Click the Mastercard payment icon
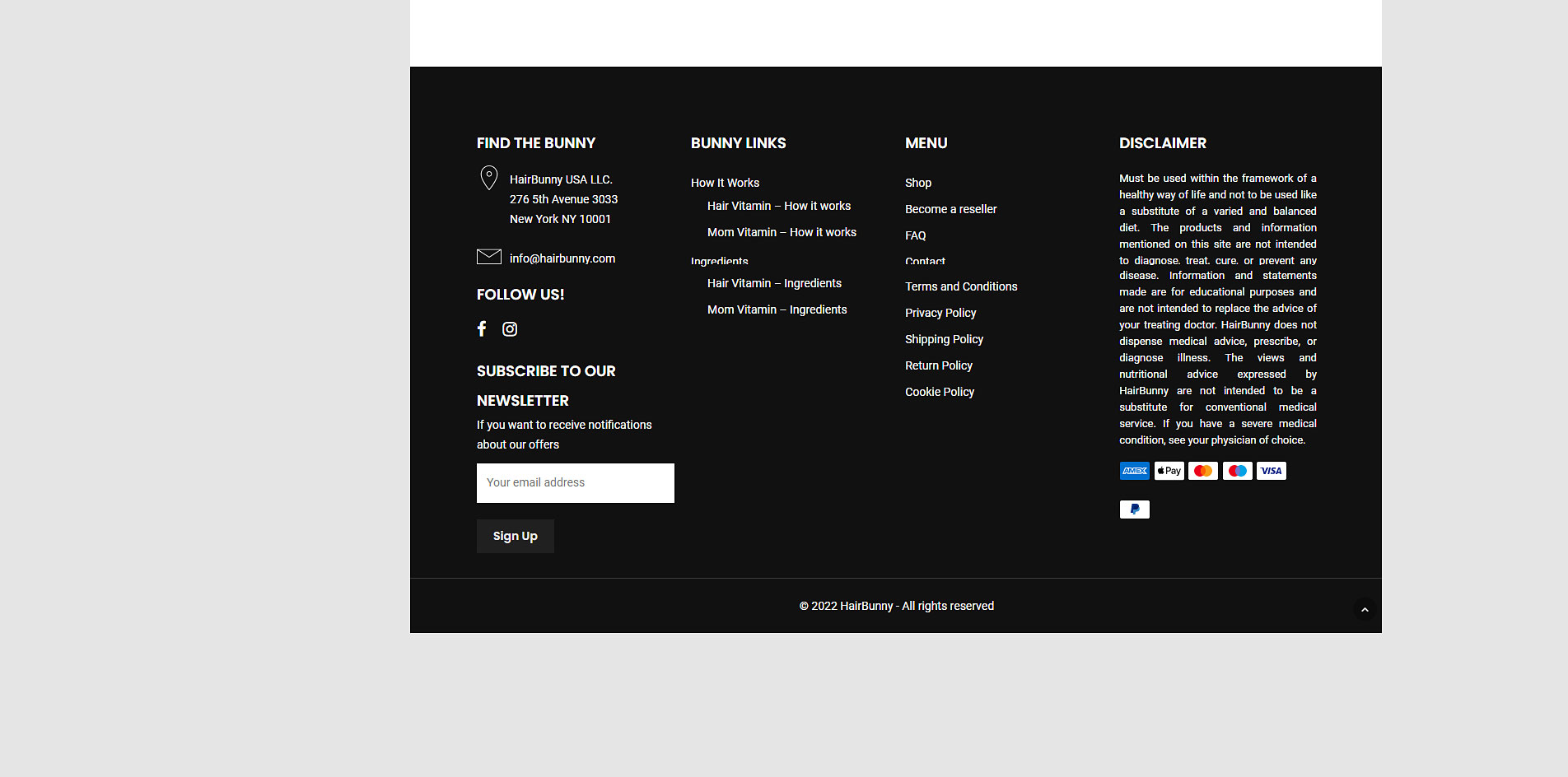This screenshot has width=1568, height=777. [x=1203, y=471]
